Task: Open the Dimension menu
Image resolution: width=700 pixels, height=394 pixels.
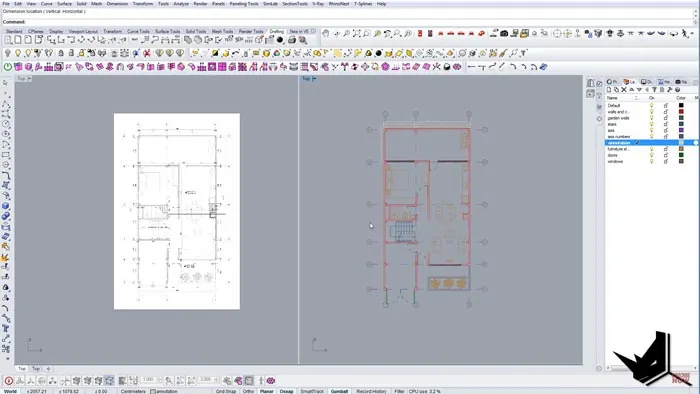Action: tap(117, 4)
